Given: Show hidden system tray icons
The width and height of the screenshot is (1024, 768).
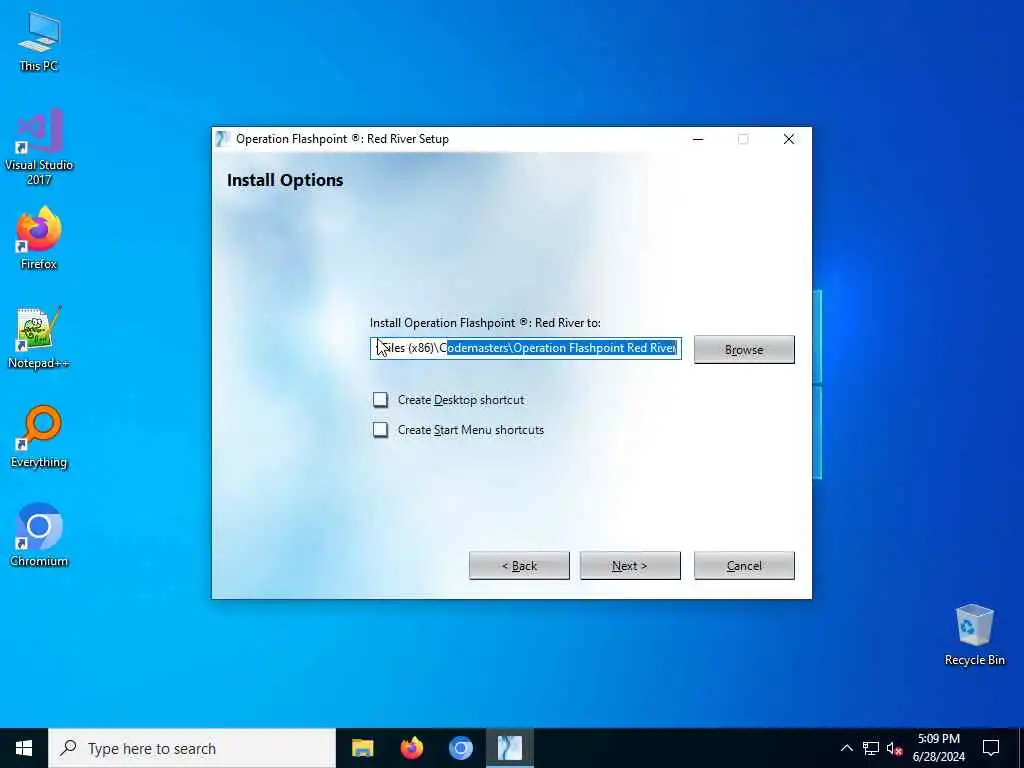Looking at the screenshot, I should click(846, 748).
